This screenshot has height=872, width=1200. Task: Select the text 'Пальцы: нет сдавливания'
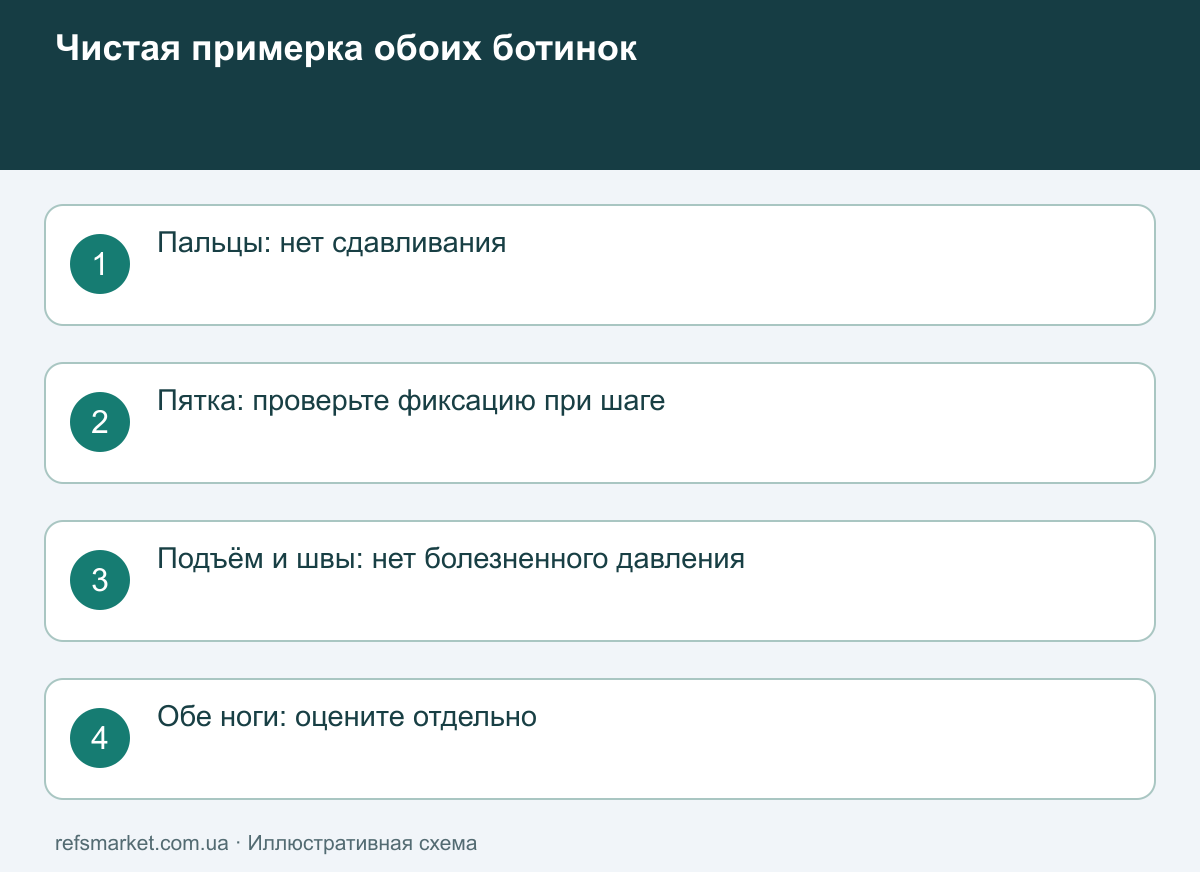click(332, 243)
